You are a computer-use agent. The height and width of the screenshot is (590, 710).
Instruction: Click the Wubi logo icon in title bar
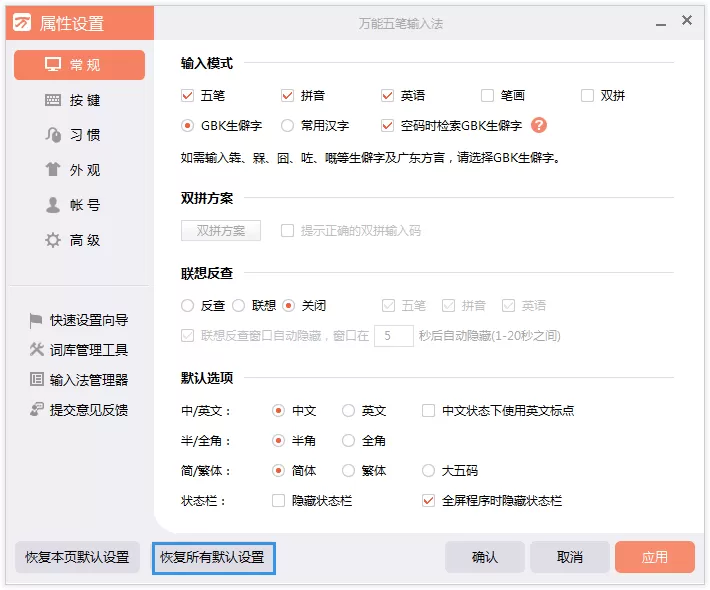22,22
